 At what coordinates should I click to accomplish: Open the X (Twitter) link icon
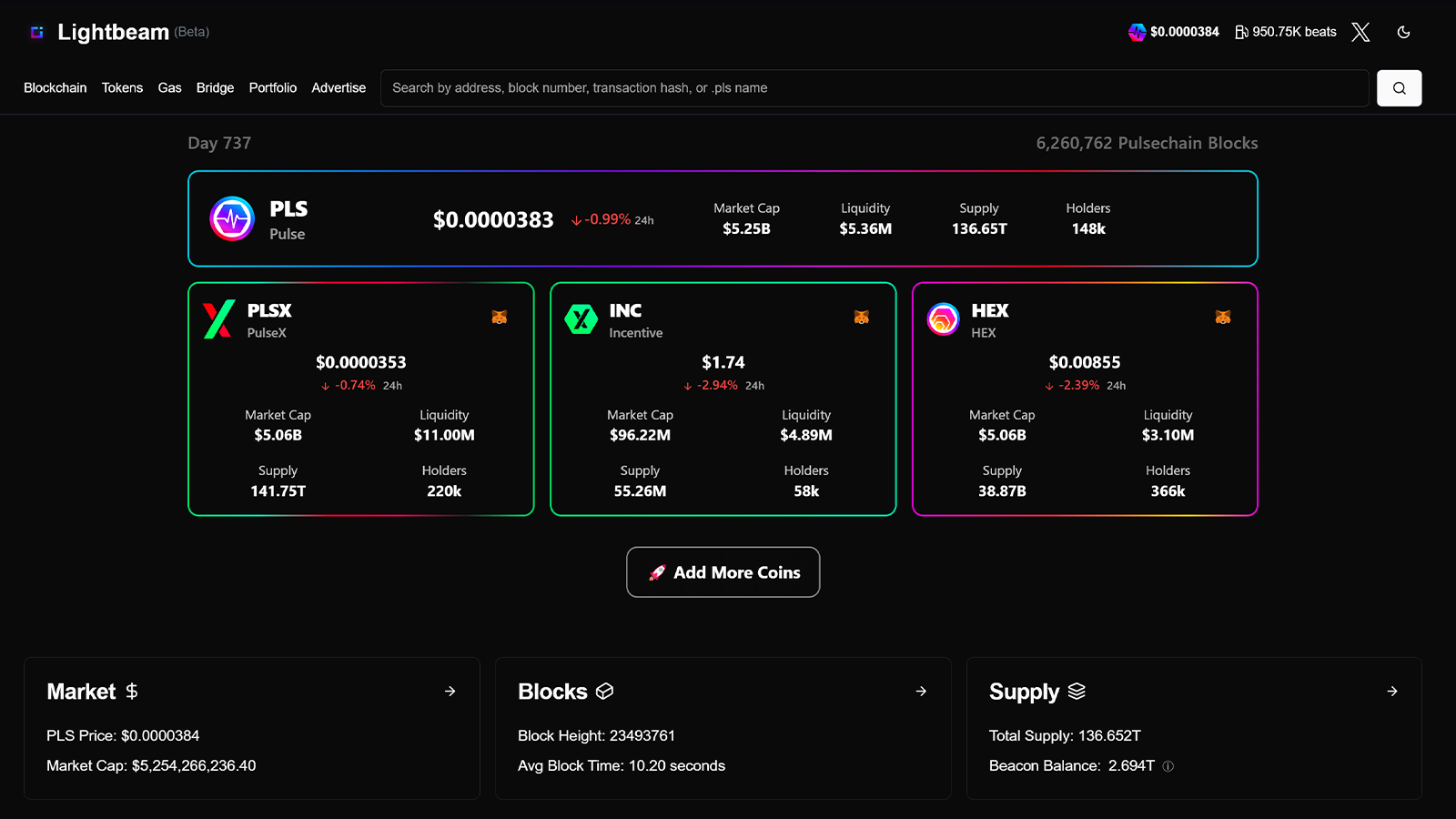click(1360, 32)
